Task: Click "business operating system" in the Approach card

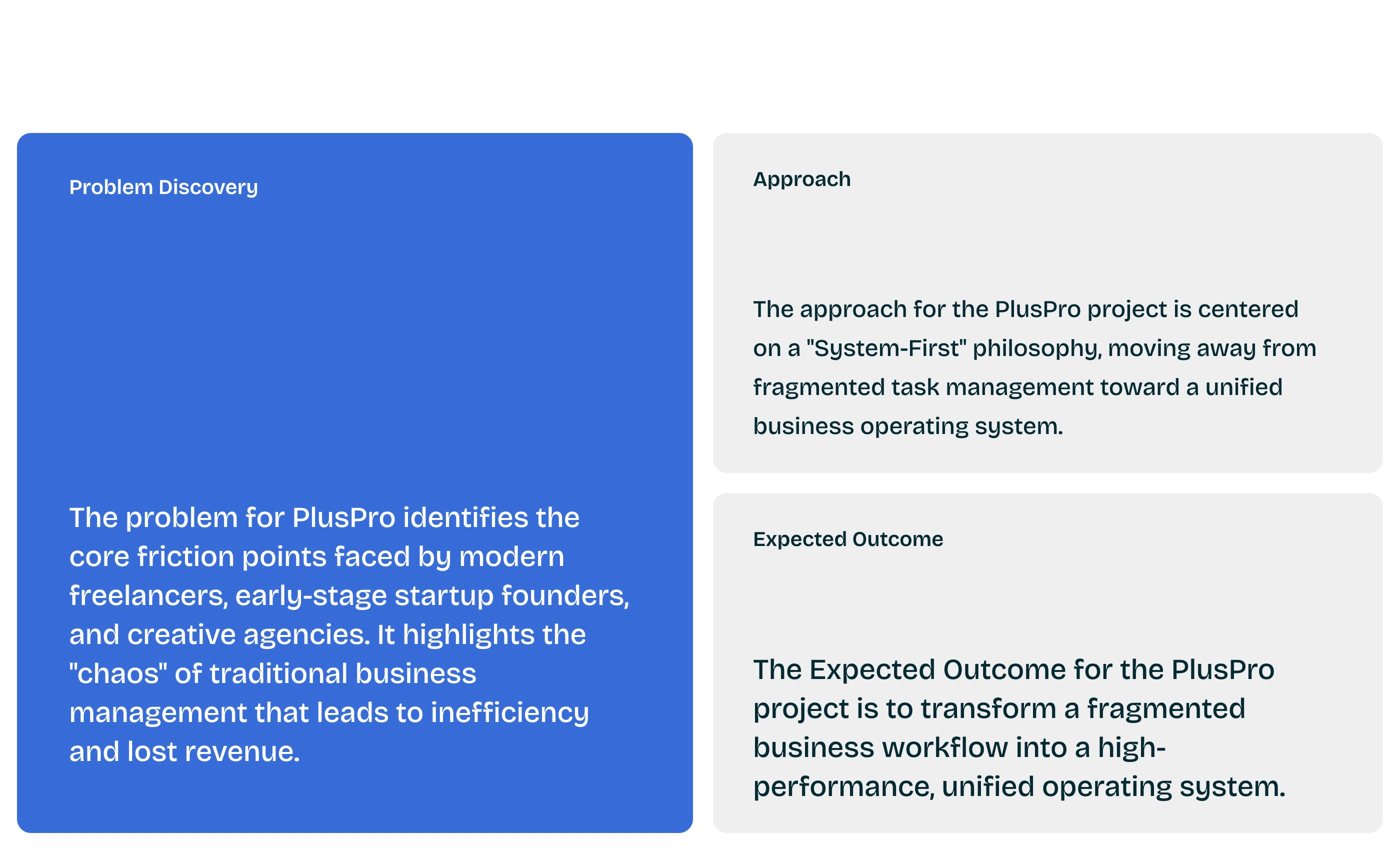Action: click(x=907, y=426)
